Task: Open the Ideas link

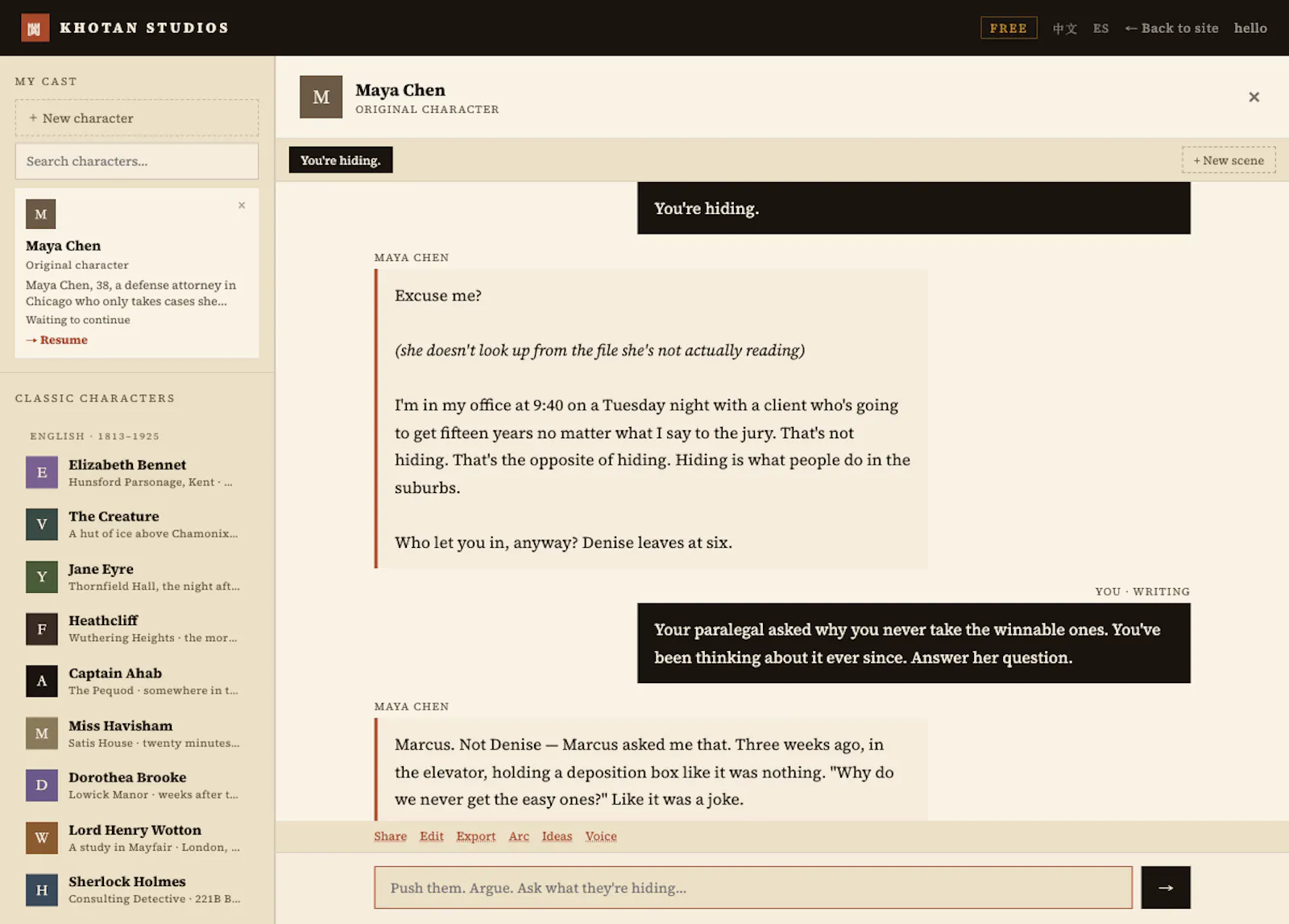Action: point(557,836)
